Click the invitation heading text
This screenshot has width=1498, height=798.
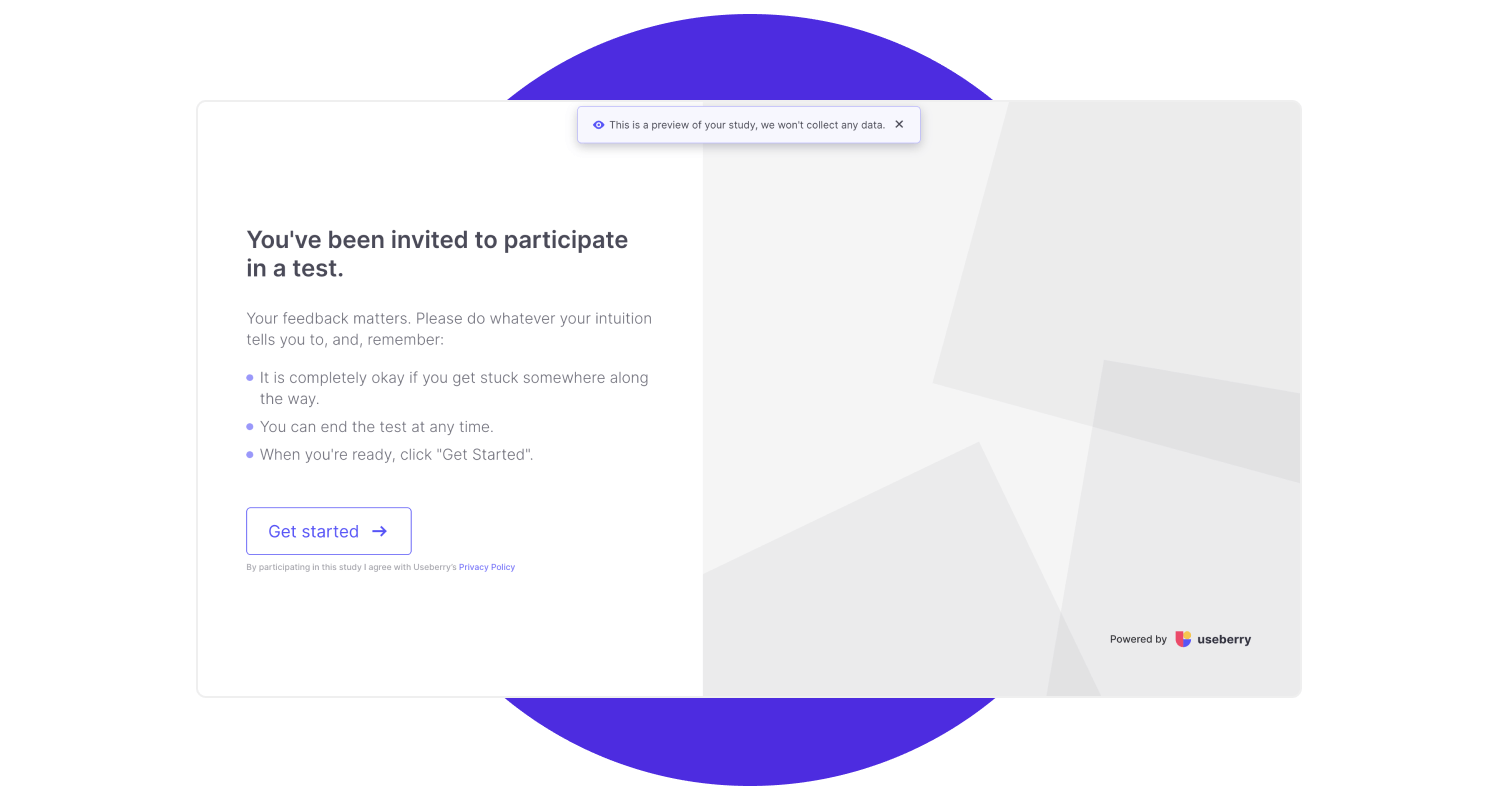click(x=437, y=253)
